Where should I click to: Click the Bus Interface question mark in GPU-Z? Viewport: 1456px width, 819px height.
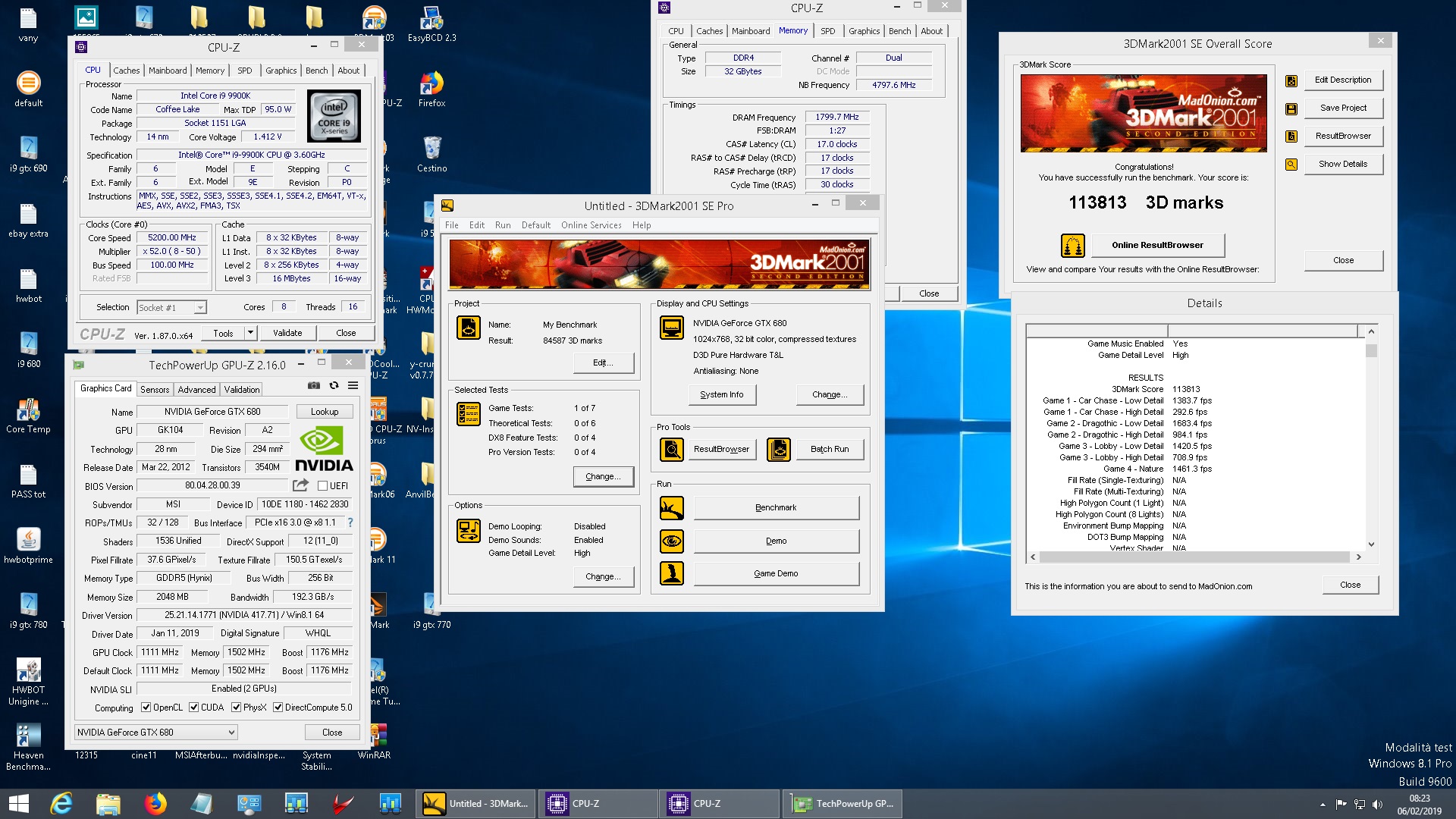tap(350, 522)
